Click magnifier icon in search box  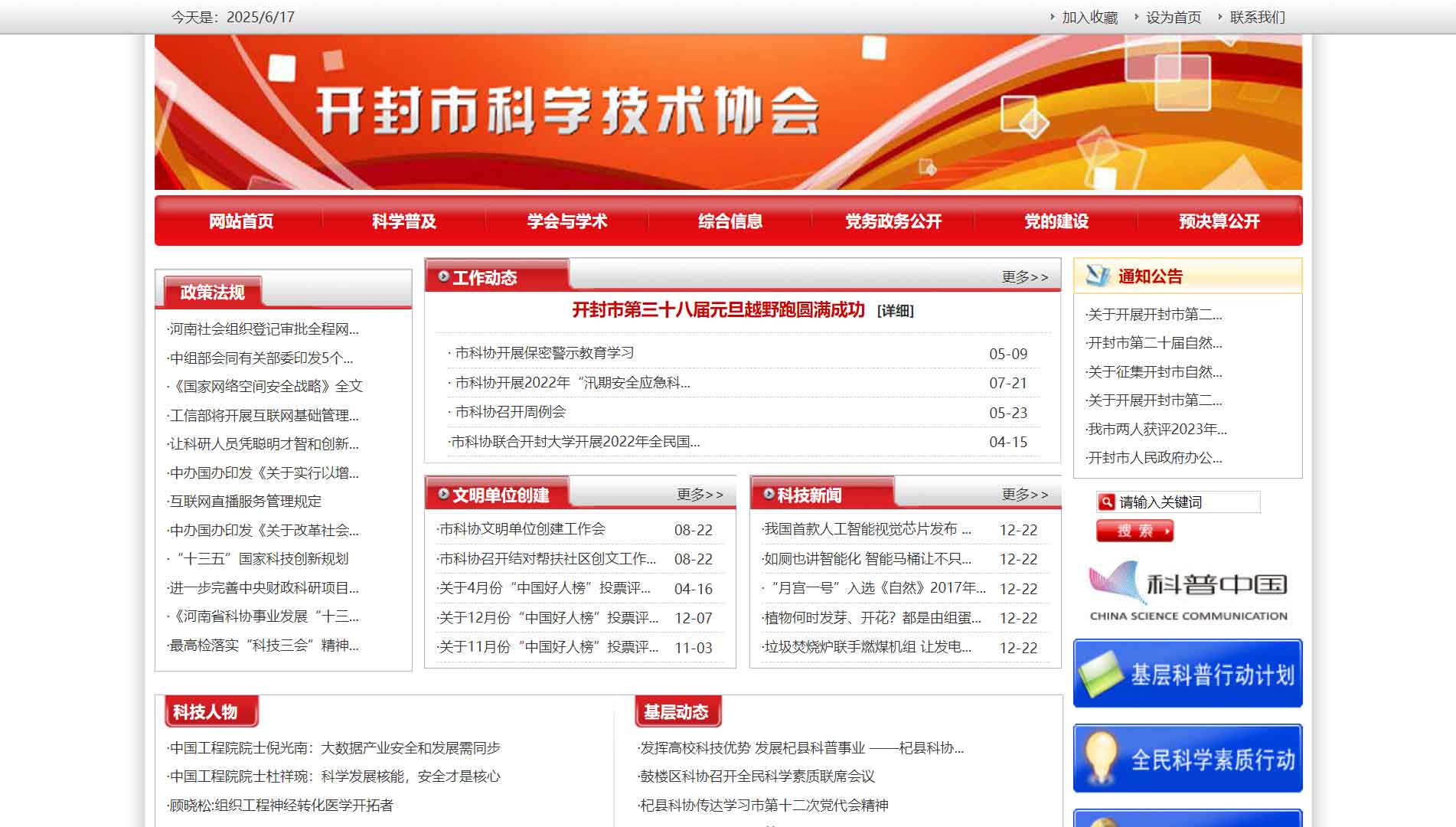click(x=1106, y=502)
